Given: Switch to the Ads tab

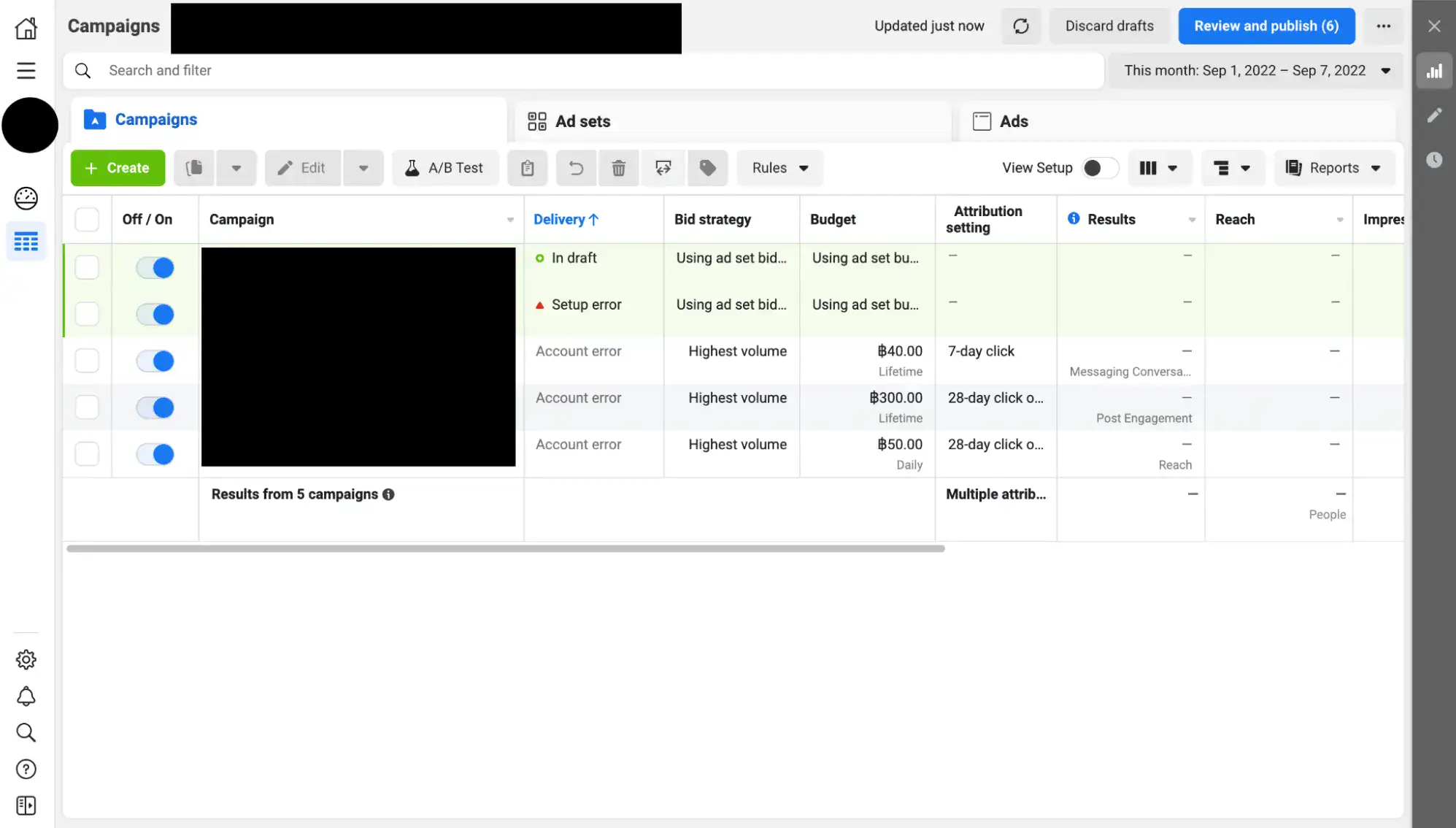Looking at the screenshot, I should point(1013,121).
